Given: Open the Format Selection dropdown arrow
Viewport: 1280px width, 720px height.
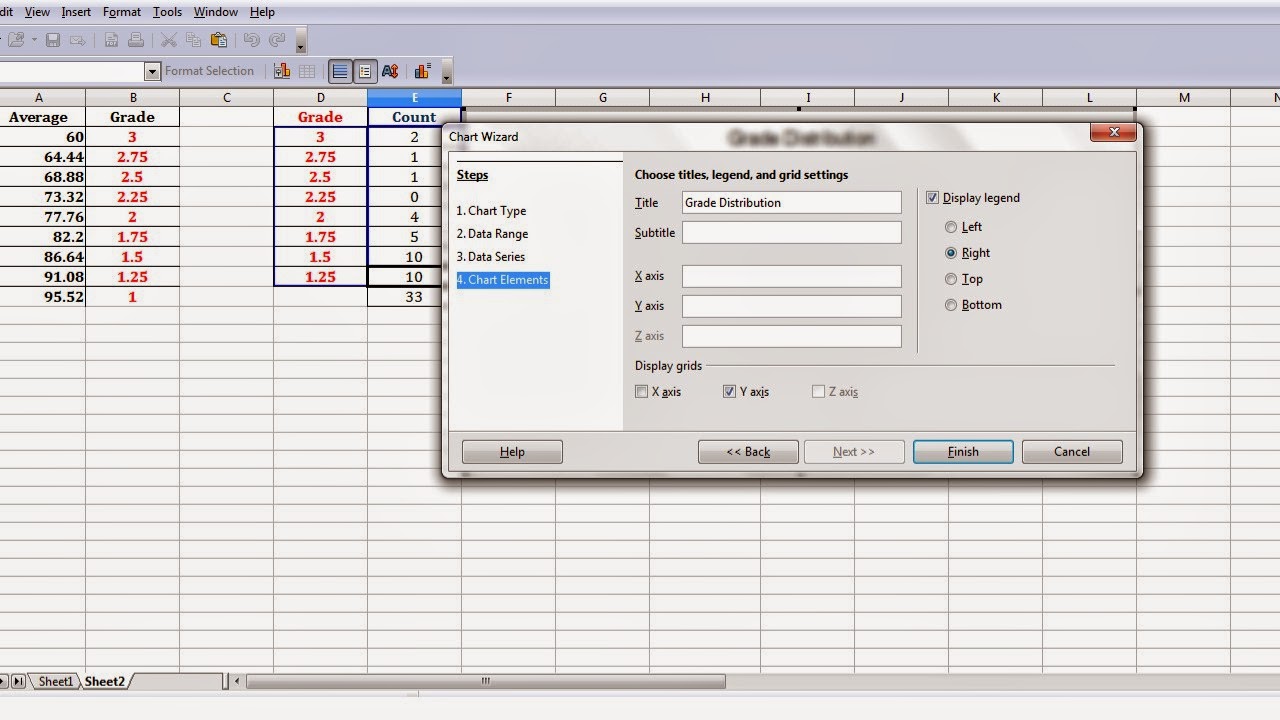Looking at the screenshot, I should tap(153, 71).
